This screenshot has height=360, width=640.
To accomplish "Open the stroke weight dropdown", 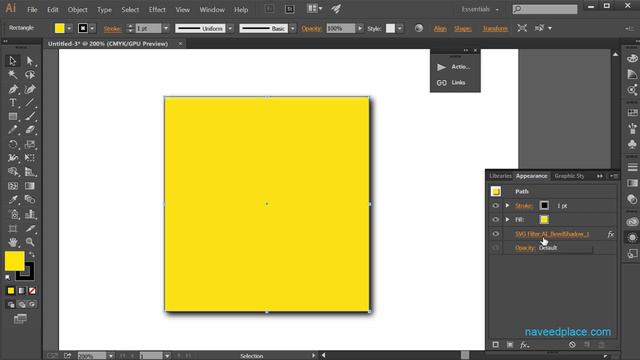I will click(166, 28).
